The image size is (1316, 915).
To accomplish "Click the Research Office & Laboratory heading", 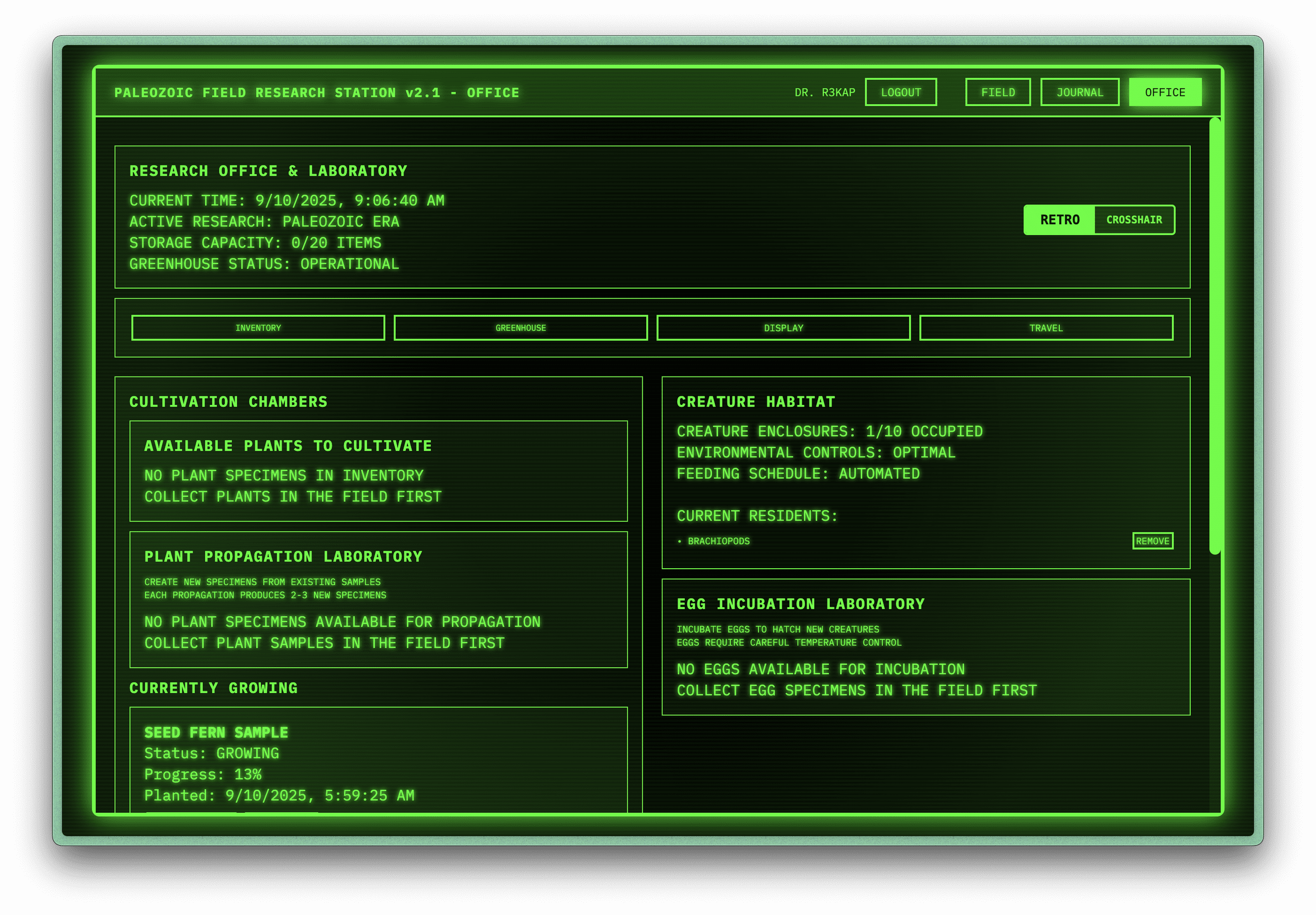I will pos(268,171).
